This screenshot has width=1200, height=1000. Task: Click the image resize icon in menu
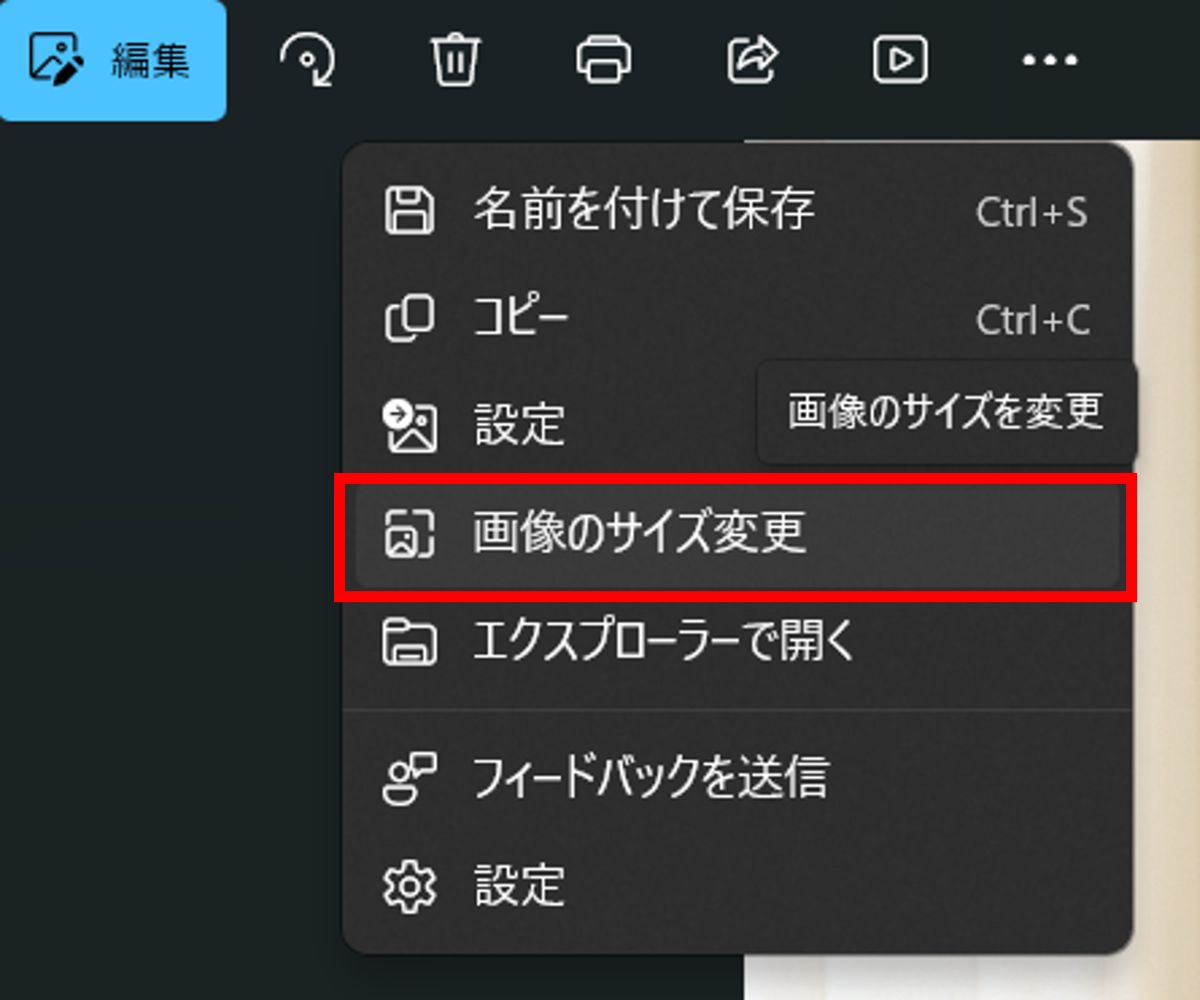(x=410, y=534)
